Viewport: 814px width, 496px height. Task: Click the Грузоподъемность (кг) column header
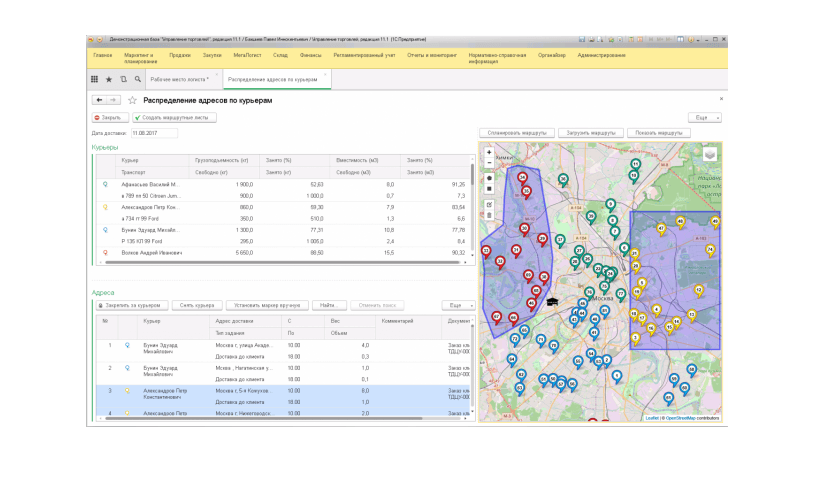224,160
